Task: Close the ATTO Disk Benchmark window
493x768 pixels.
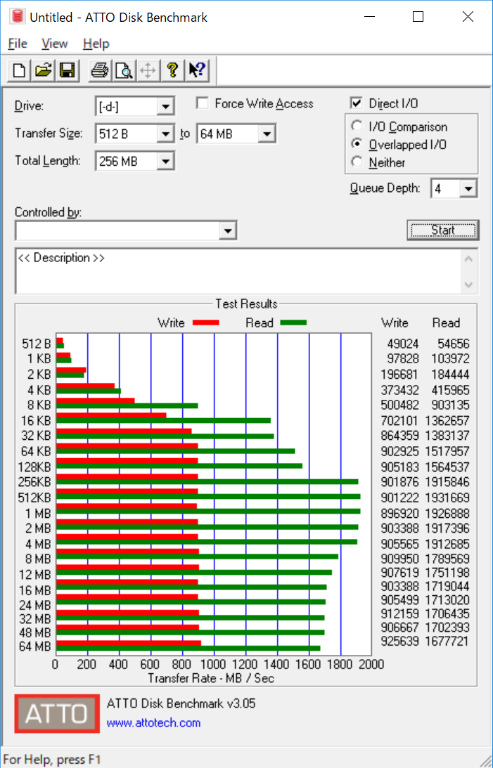Action: [468, 17]
